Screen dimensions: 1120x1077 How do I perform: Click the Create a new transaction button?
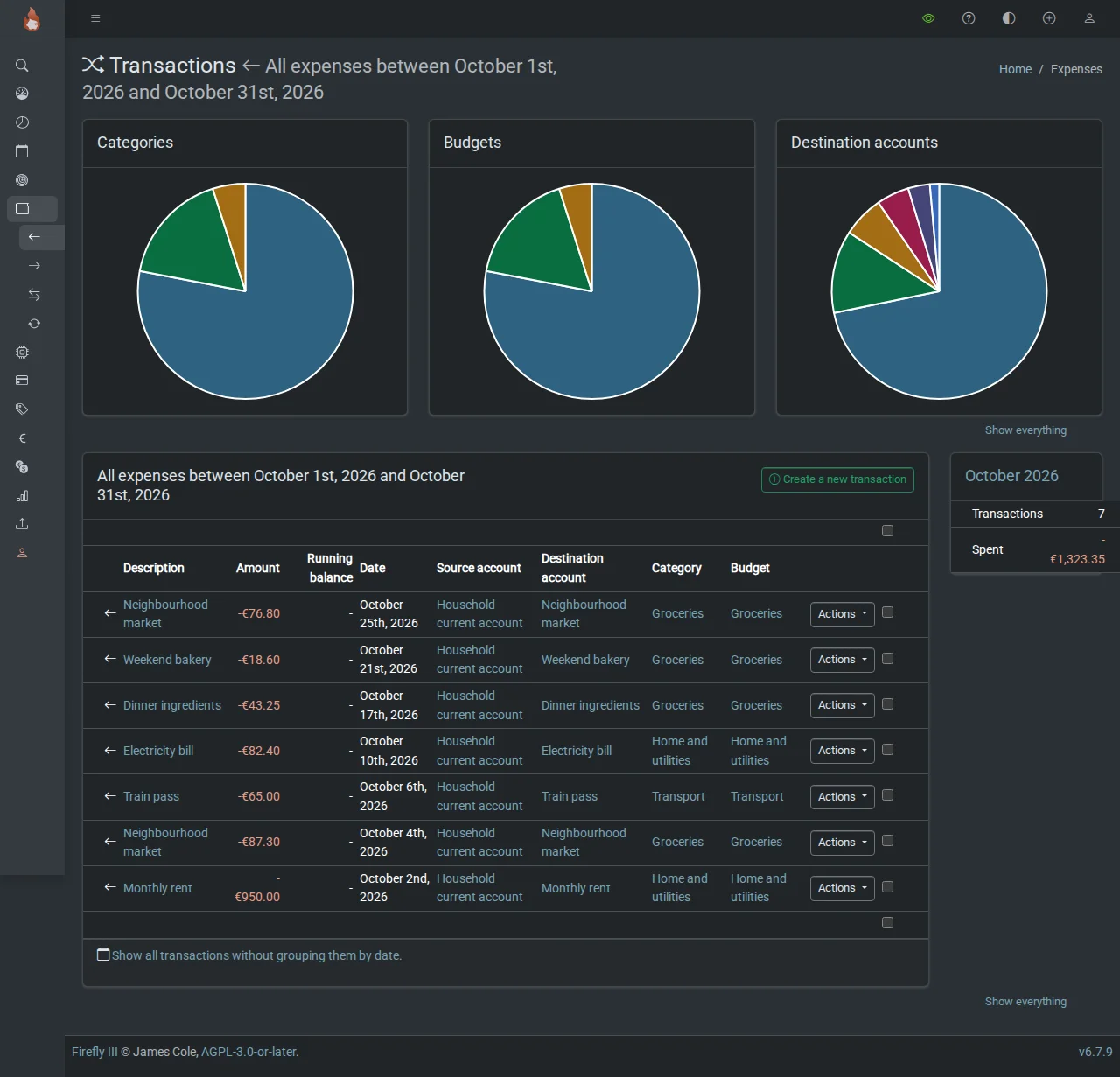pyautogui.click(x=837, y=479)
